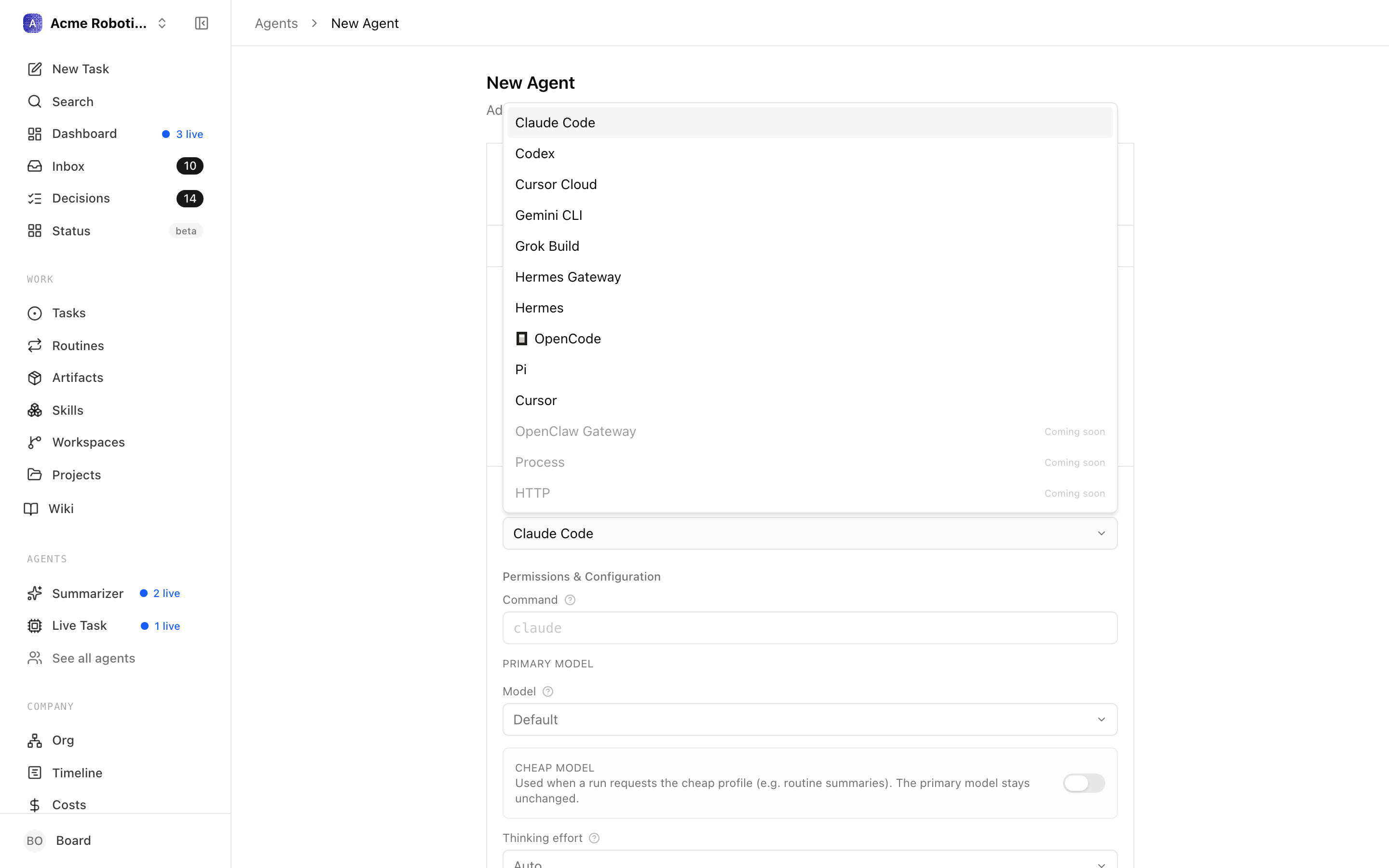Click the Search magnifier icon
Screen dimensions: 1389x868
[34, 102]
